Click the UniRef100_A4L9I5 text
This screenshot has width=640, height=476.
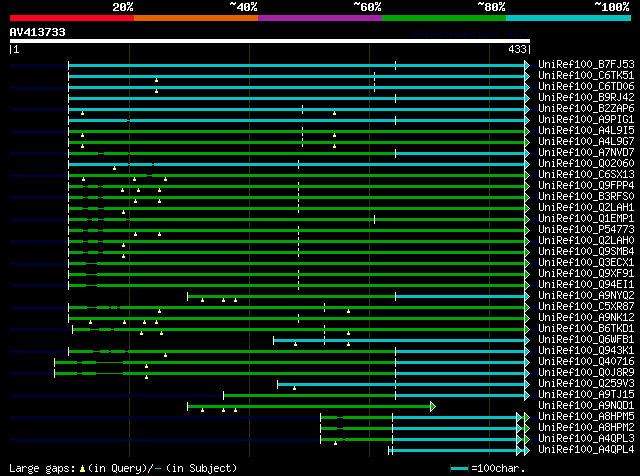(586, 131)
